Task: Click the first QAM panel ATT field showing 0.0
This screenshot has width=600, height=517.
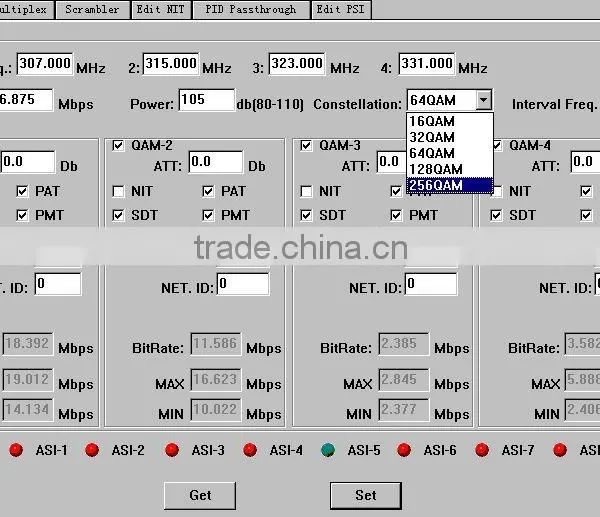Action: tap(28, 162)
